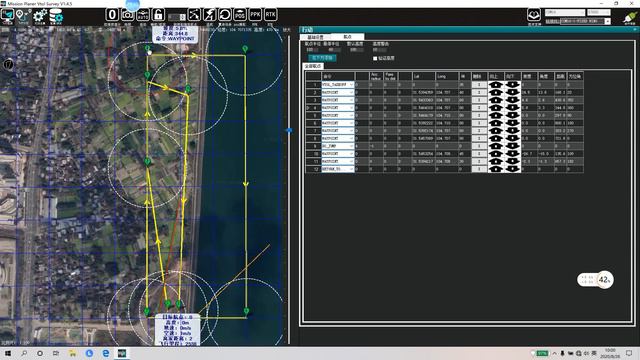
Task: Click the PPK toolbar icon
Action: (256, 15)
